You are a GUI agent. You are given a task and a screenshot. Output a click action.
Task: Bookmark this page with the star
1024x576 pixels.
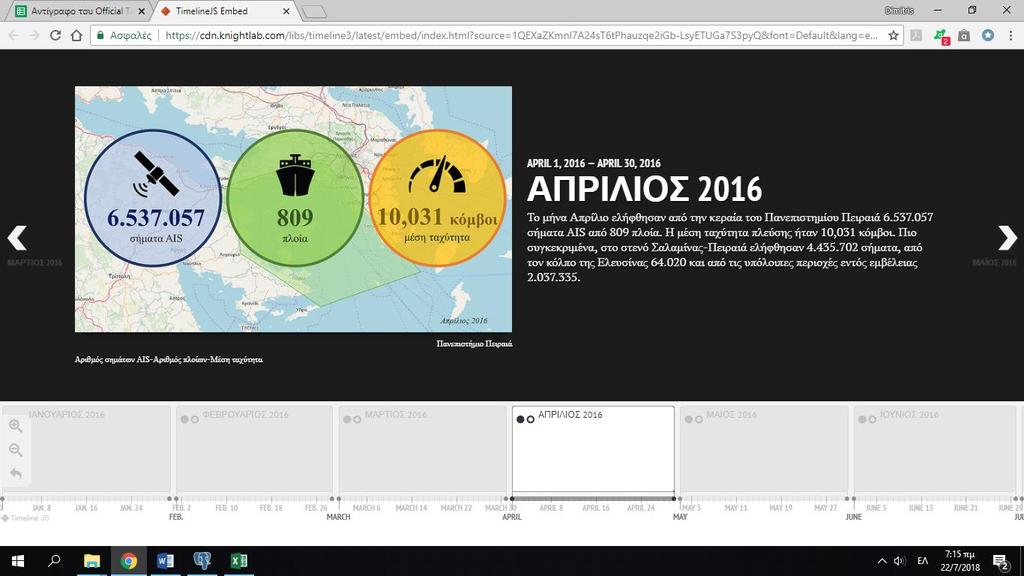tap(893, 36)
